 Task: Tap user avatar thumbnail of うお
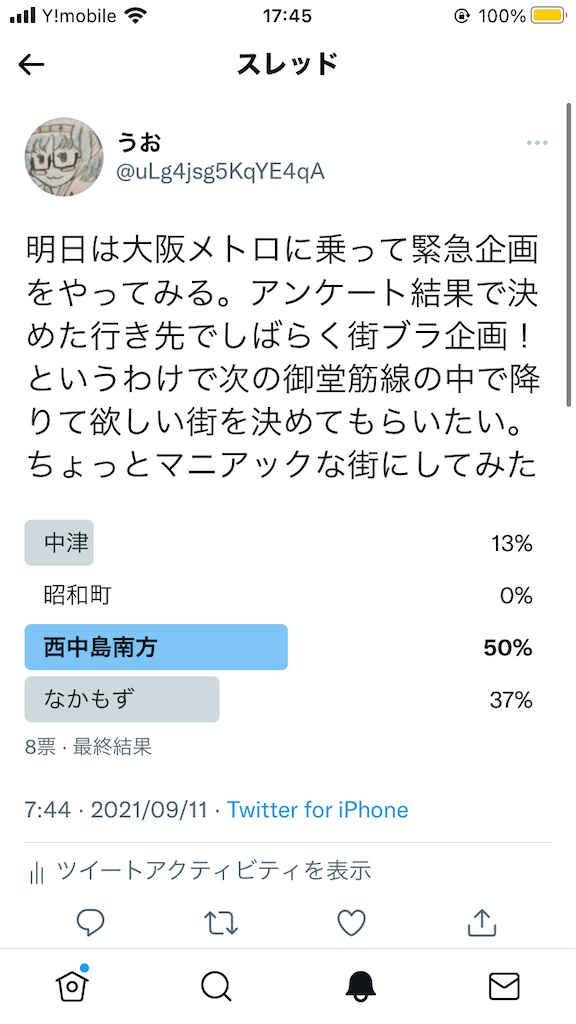(x=64, y=157)
